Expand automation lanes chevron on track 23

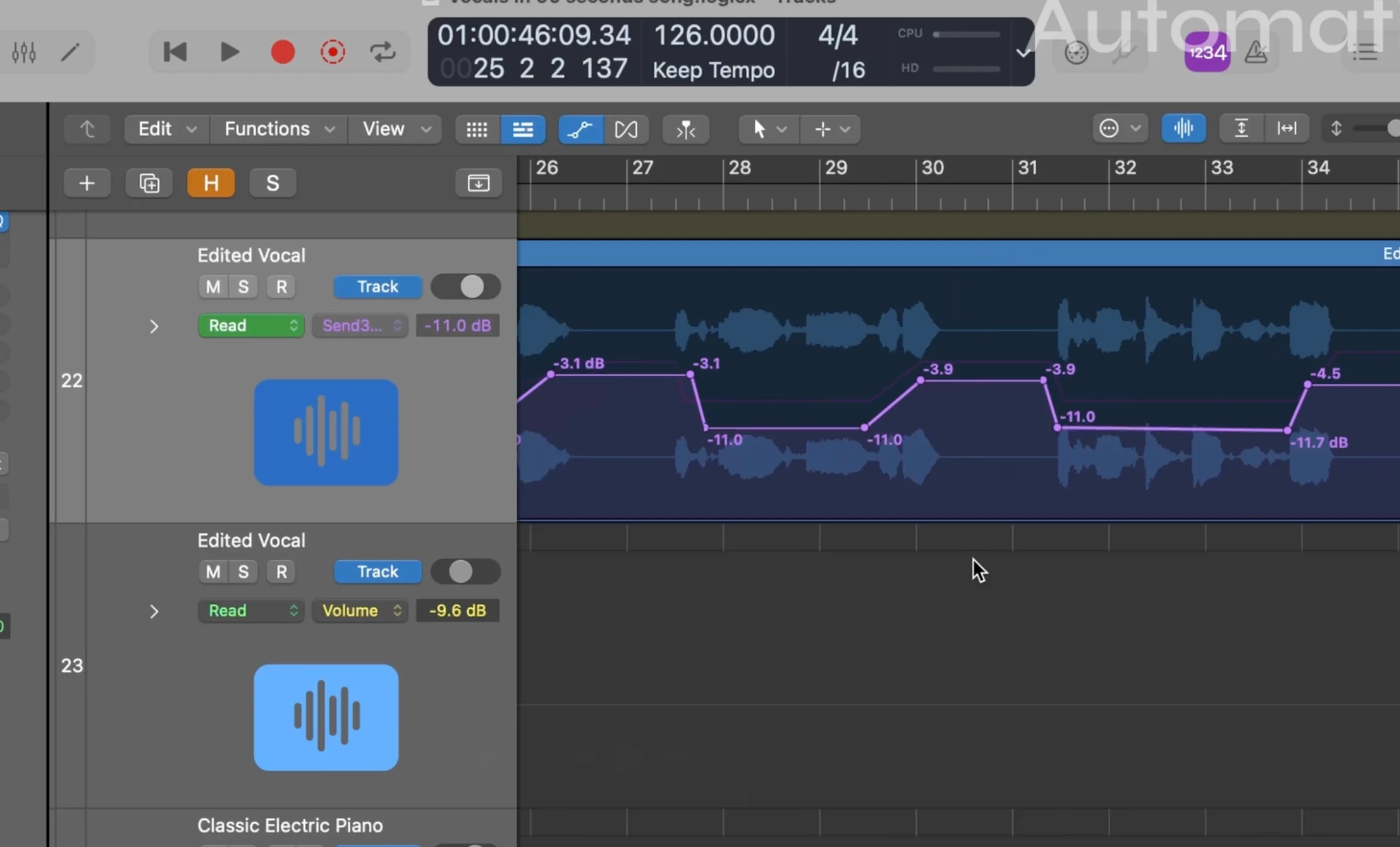154,611
